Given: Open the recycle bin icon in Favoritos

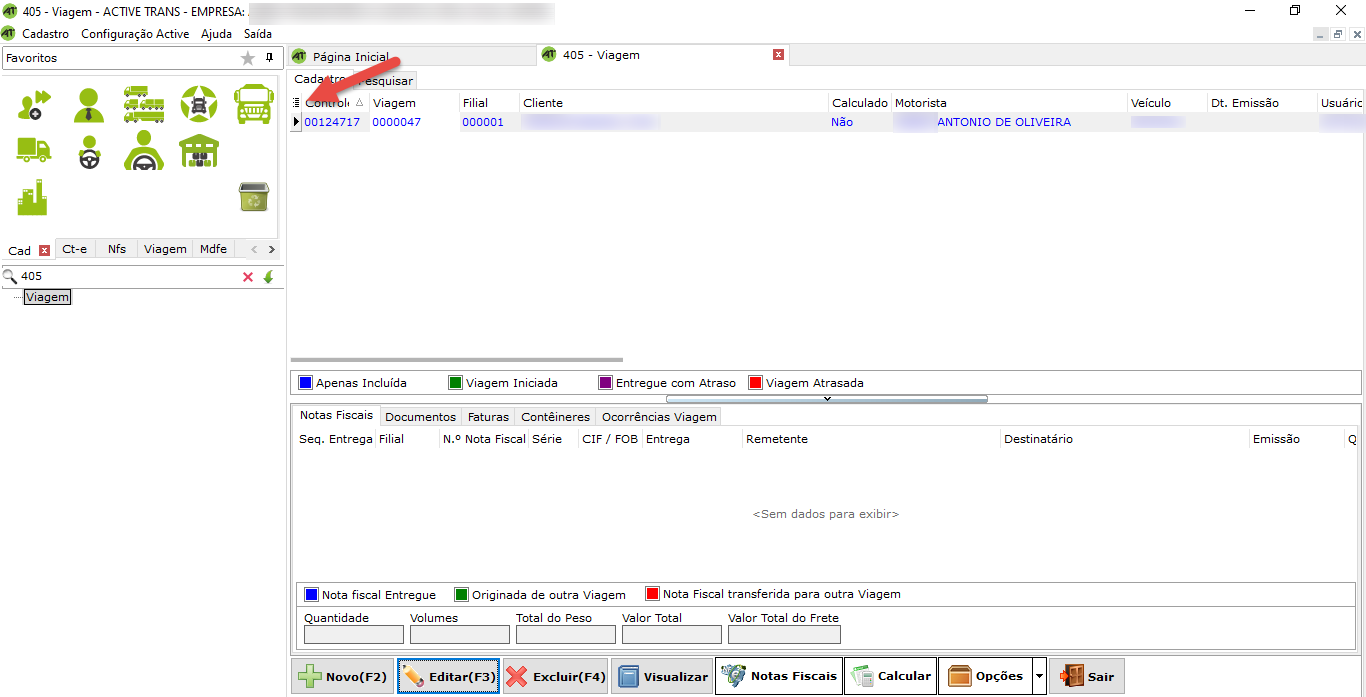Looking at the screenshot, I should pos(254,197).
